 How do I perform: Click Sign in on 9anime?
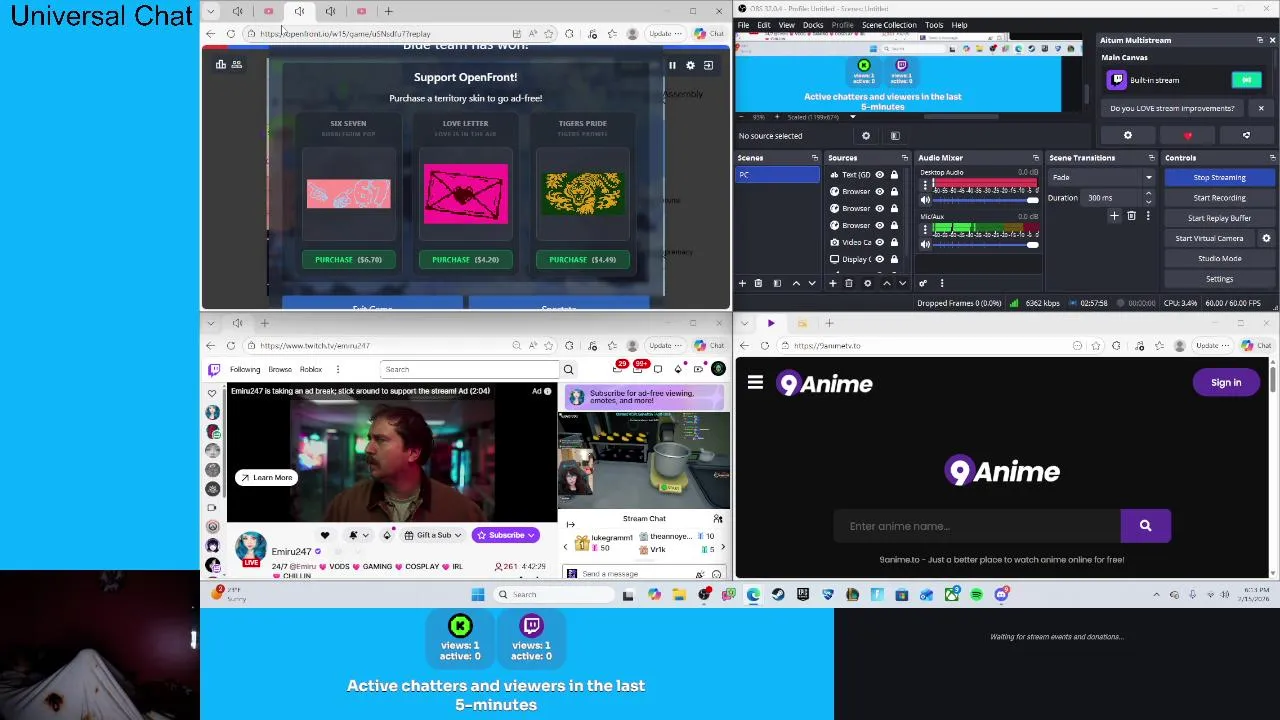pyautogui.click(x=1226, y=383)
